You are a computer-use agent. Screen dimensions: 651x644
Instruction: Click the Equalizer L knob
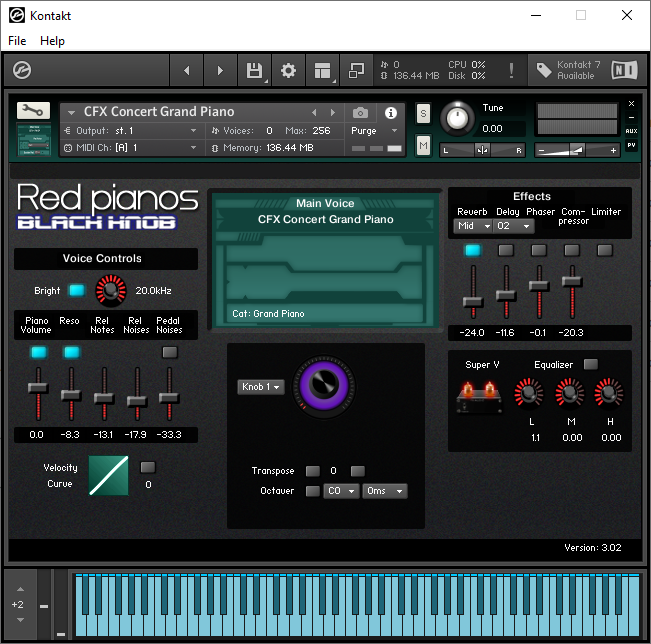[529, 392]
